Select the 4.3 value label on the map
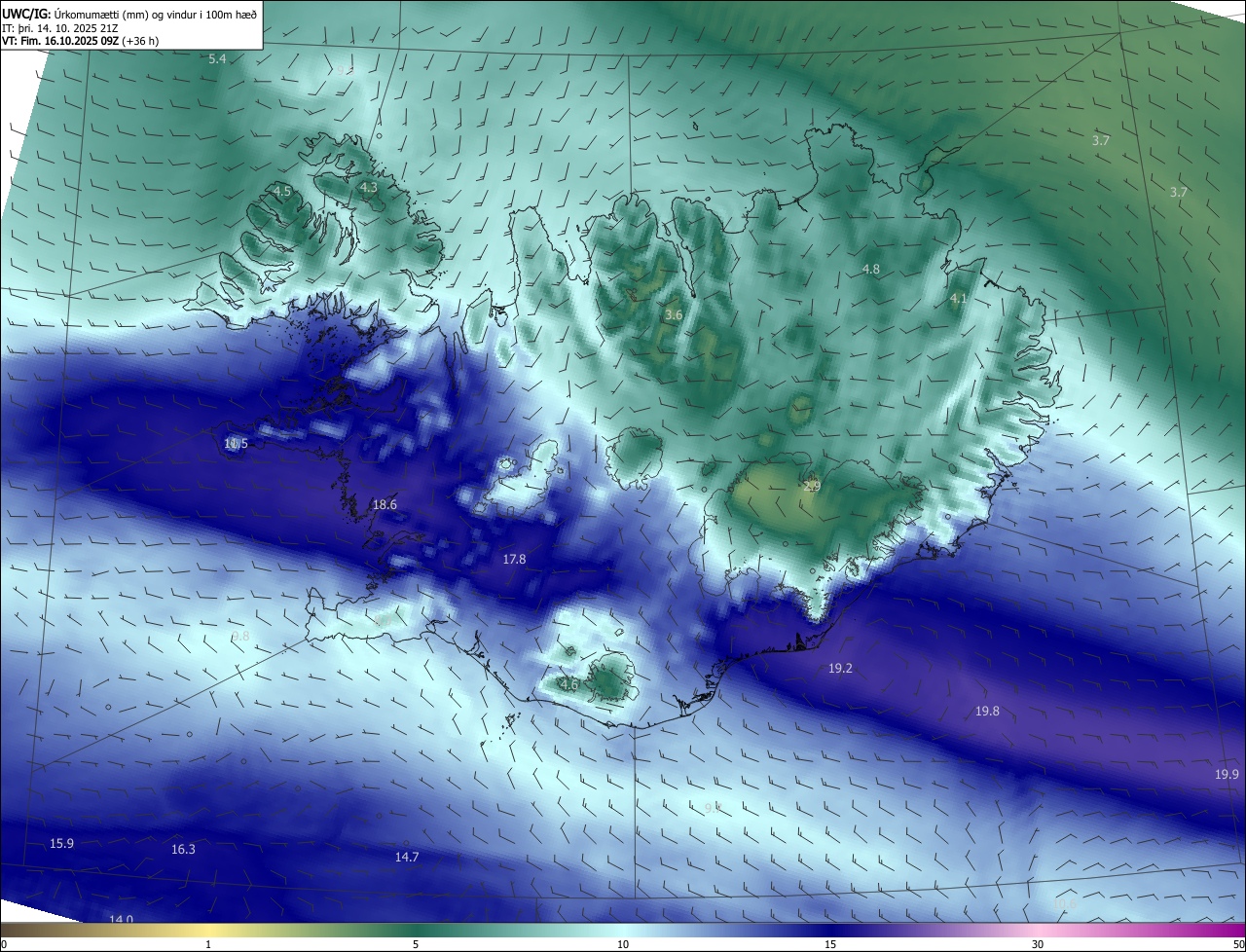The image size is (1246, 952). pos(368,187)
